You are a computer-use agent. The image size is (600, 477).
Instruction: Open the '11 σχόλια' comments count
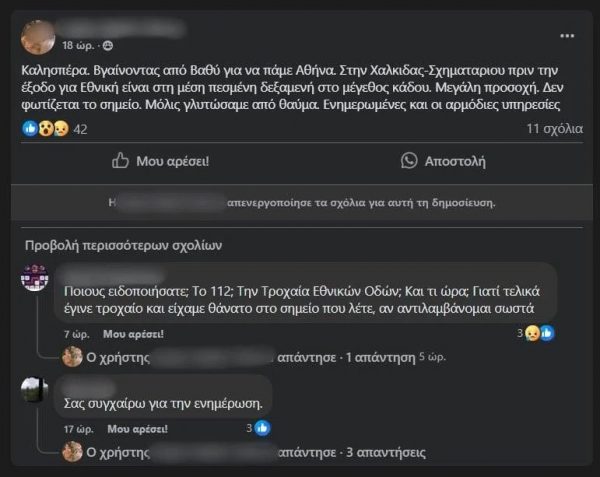point(553,129)
